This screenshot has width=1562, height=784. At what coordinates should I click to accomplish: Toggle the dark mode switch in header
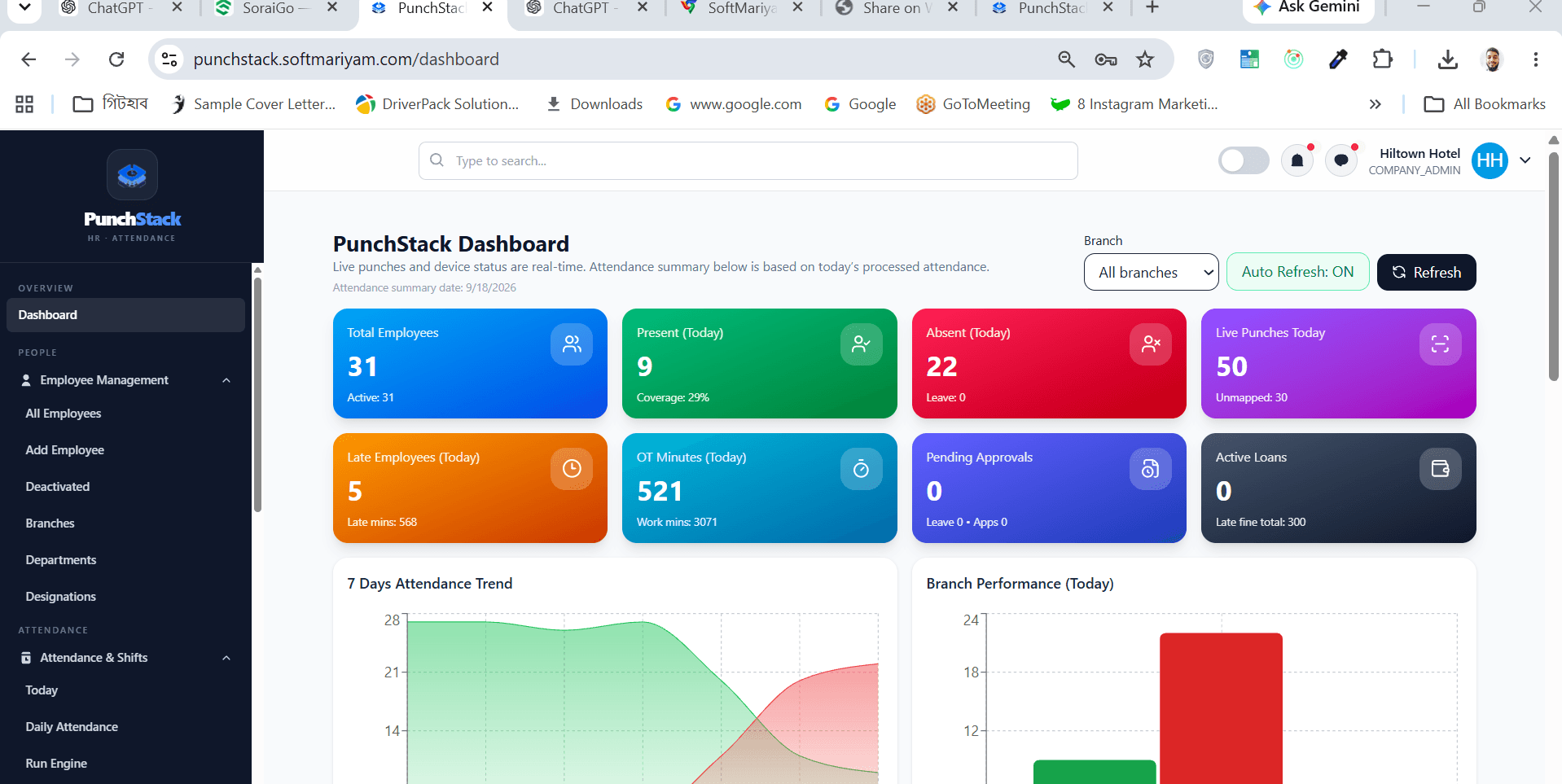tap(1244, 160)
